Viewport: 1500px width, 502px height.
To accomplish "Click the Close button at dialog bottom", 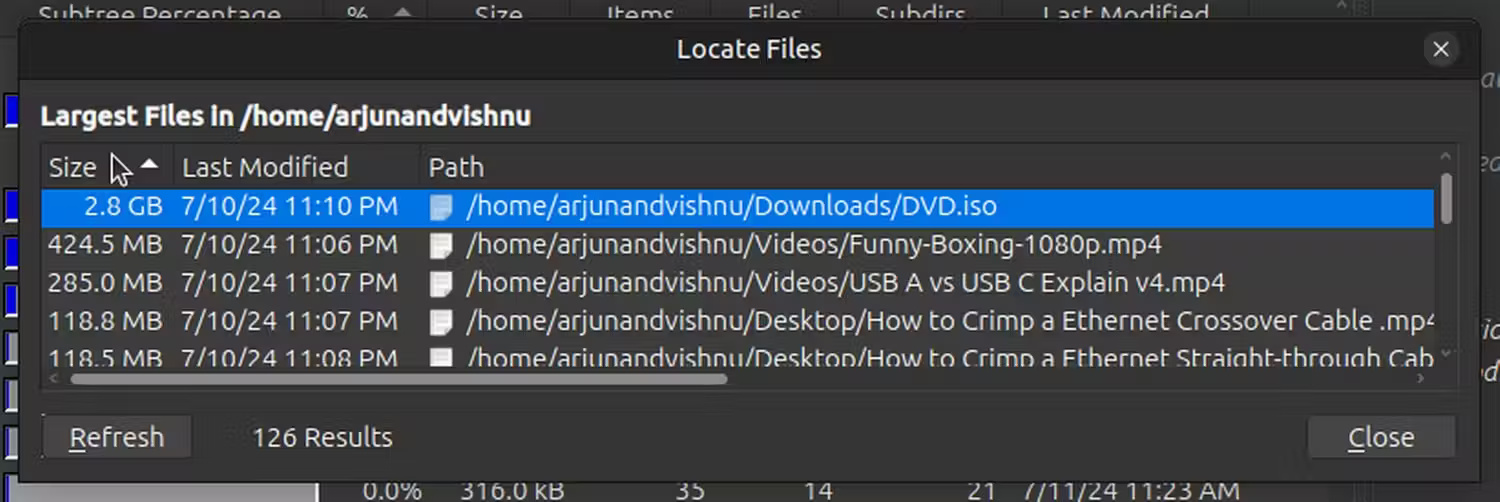I will pos(1381,438).
